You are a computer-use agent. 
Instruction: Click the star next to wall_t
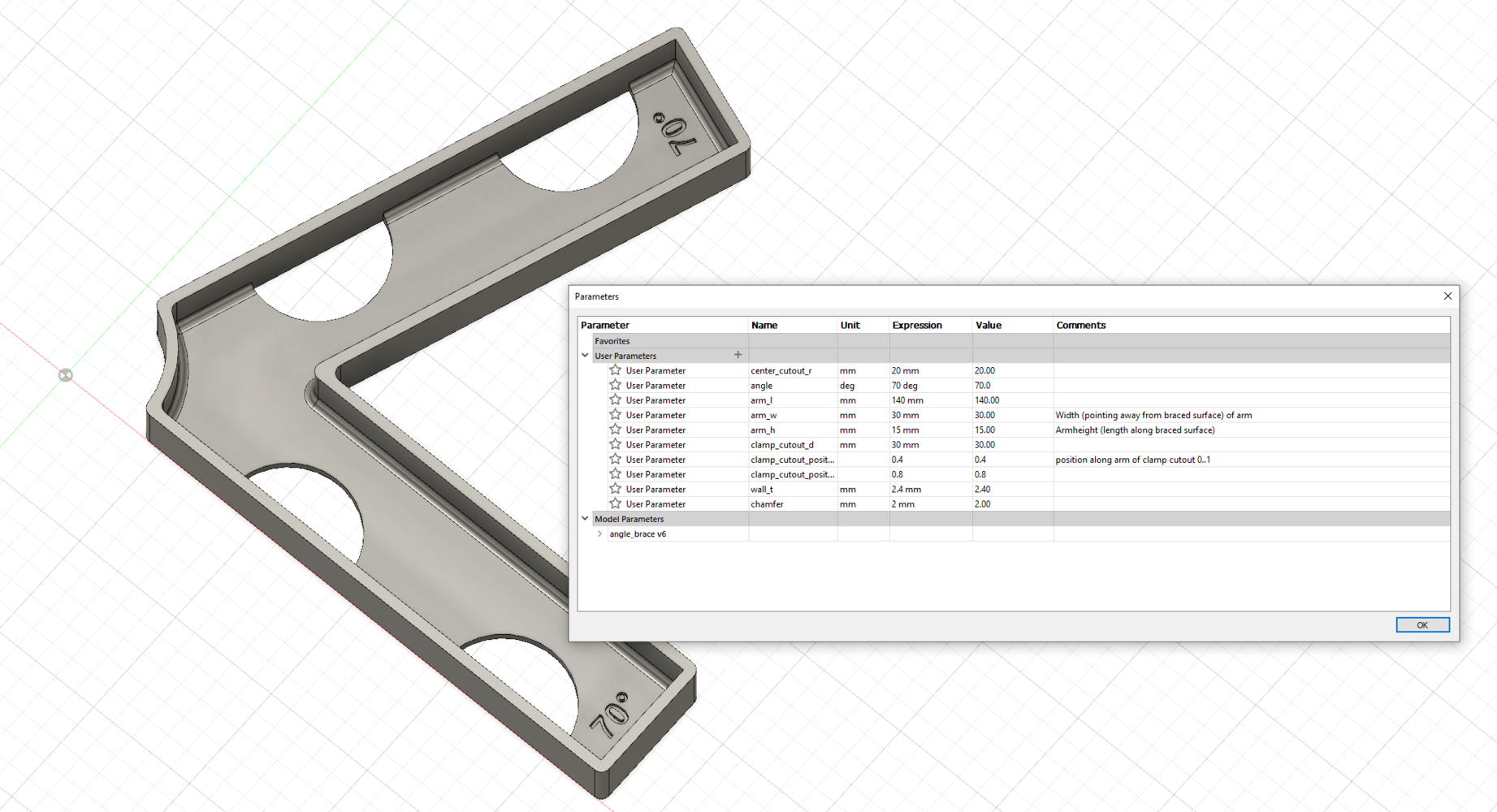point(615,489)
